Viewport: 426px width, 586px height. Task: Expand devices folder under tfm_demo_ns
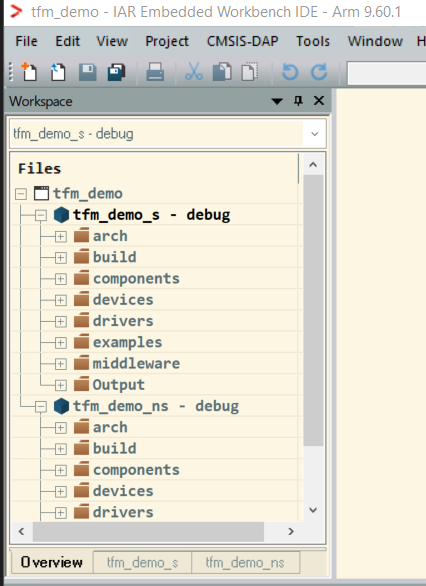tap(61, 491)
